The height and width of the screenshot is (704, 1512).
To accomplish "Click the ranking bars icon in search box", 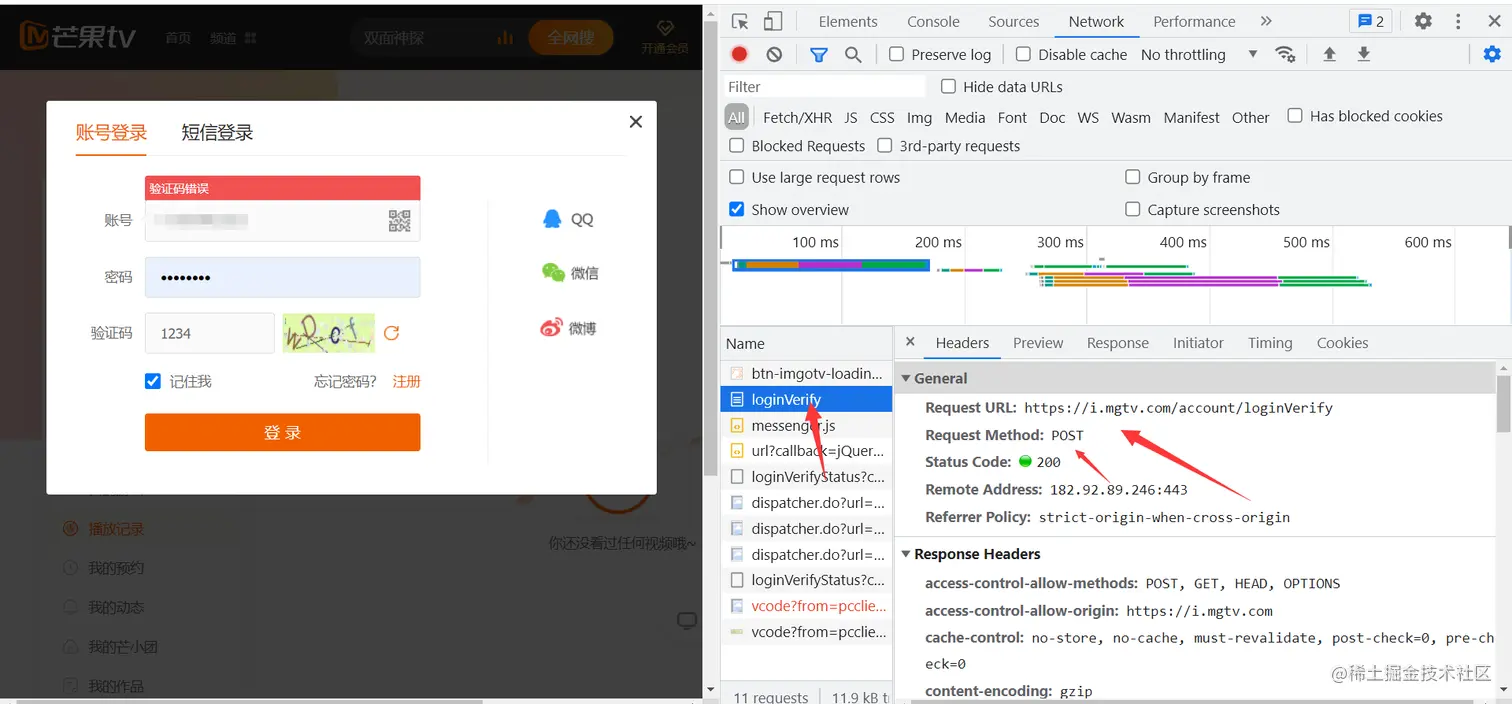I will (505, 38).
